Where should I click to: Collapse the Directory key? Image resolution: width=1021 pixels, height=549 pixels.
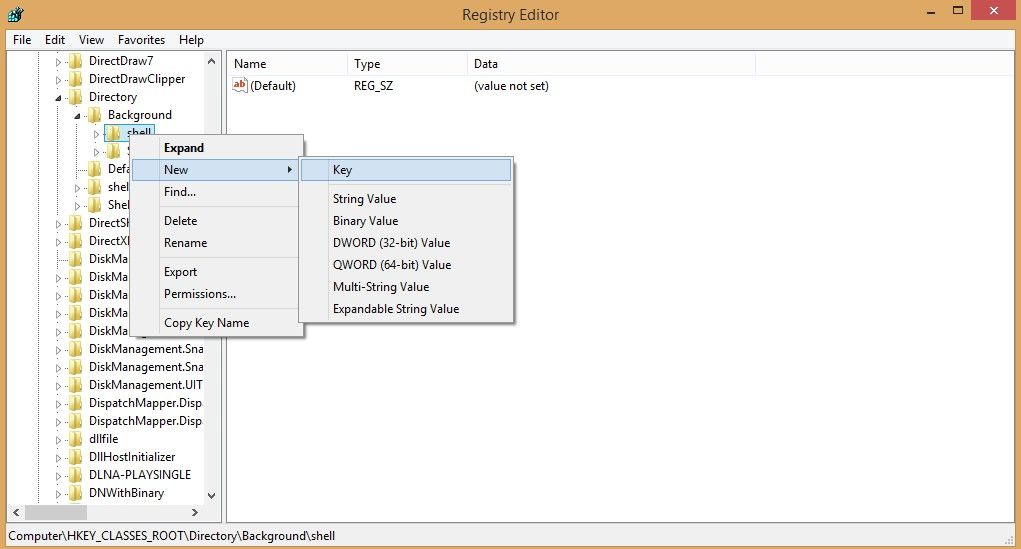click(x=58, y=98)
